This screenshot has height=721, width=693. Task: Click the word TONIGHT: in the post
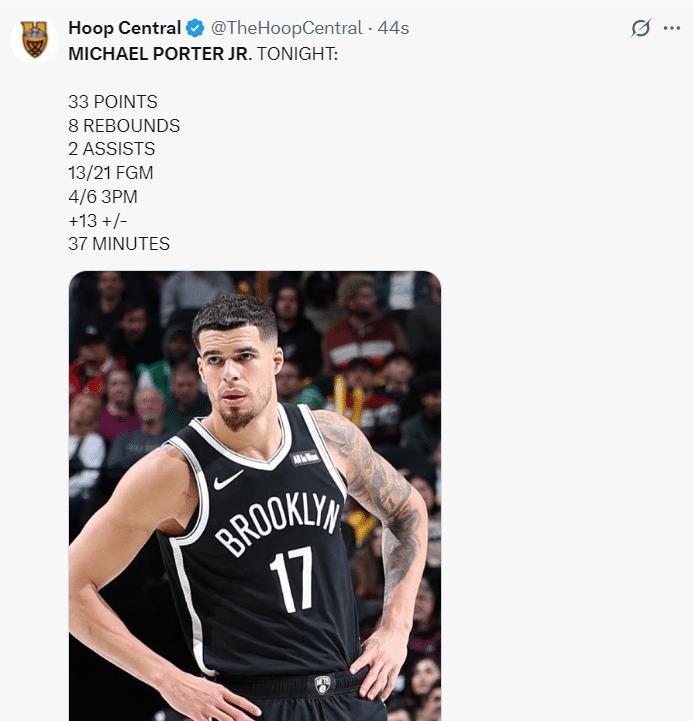click(x=297, y=53)
